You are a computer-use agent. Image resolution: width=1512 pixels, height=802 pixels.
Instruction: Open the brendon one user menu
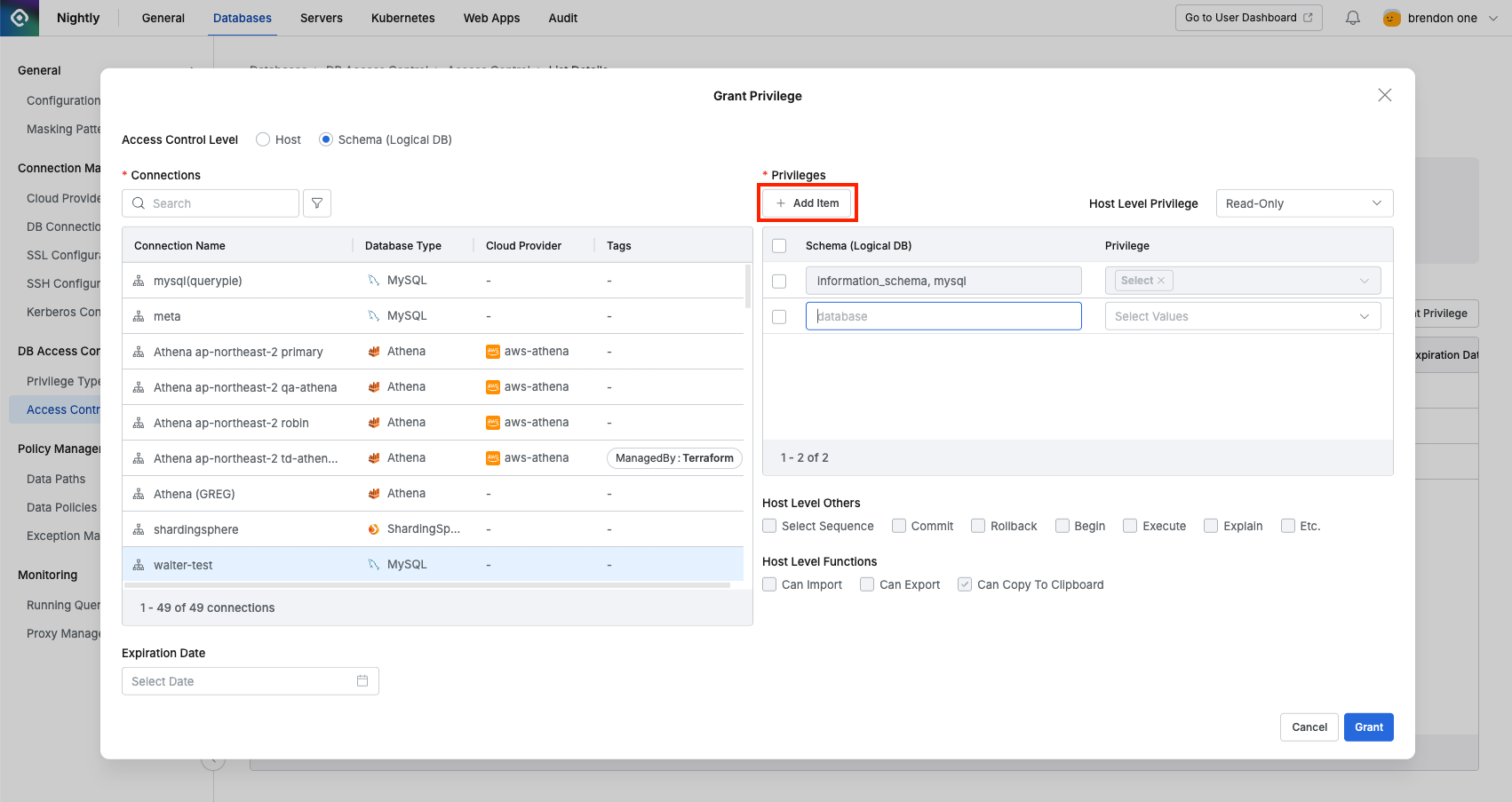pyautogui.click(x=1441, y=18)
